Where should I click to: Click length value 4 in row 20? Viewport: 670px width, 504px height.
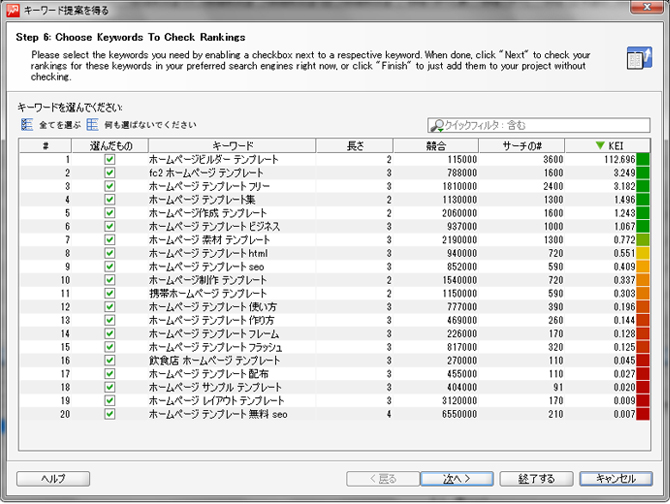pos(389,414)
